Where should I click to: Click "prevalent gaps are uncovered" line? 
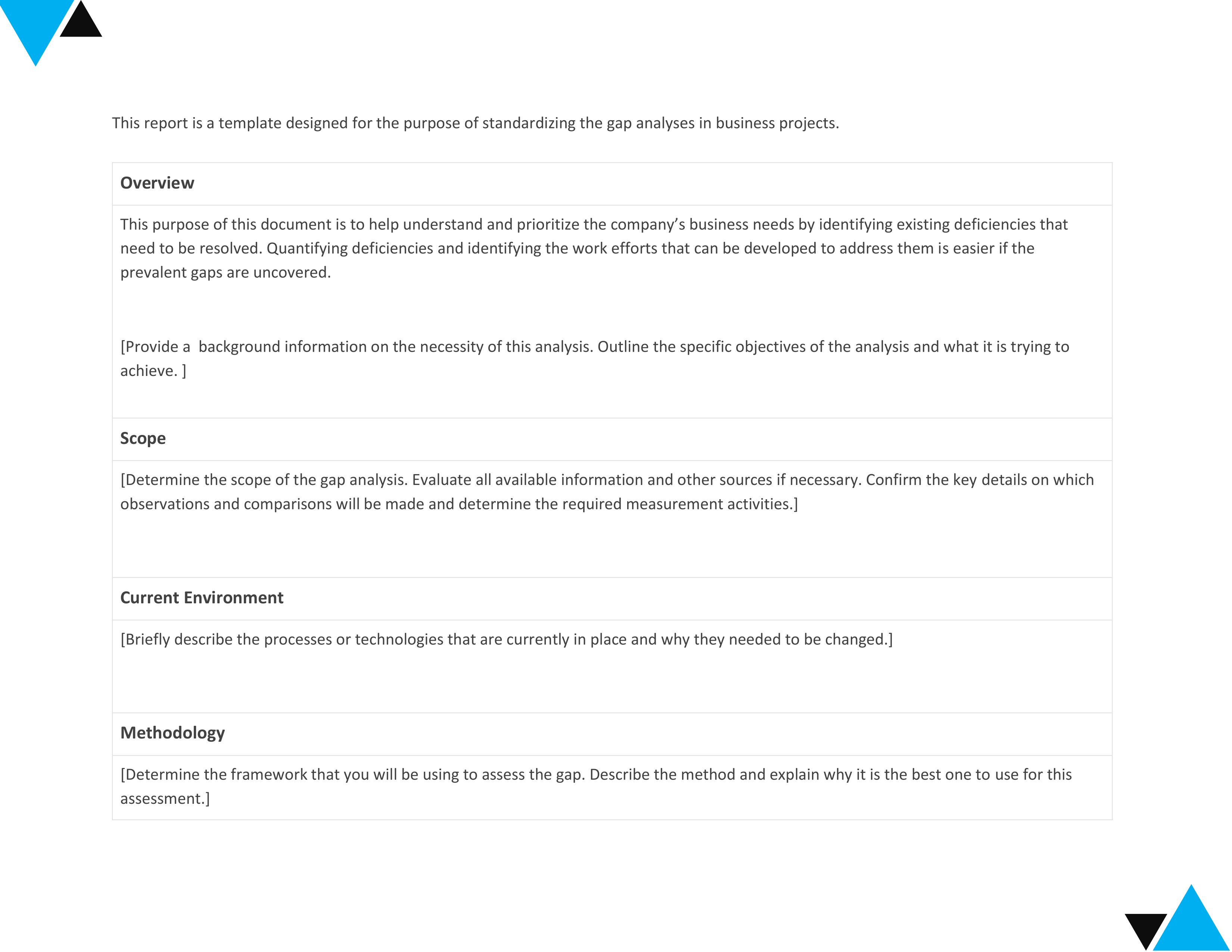point(225,273)
